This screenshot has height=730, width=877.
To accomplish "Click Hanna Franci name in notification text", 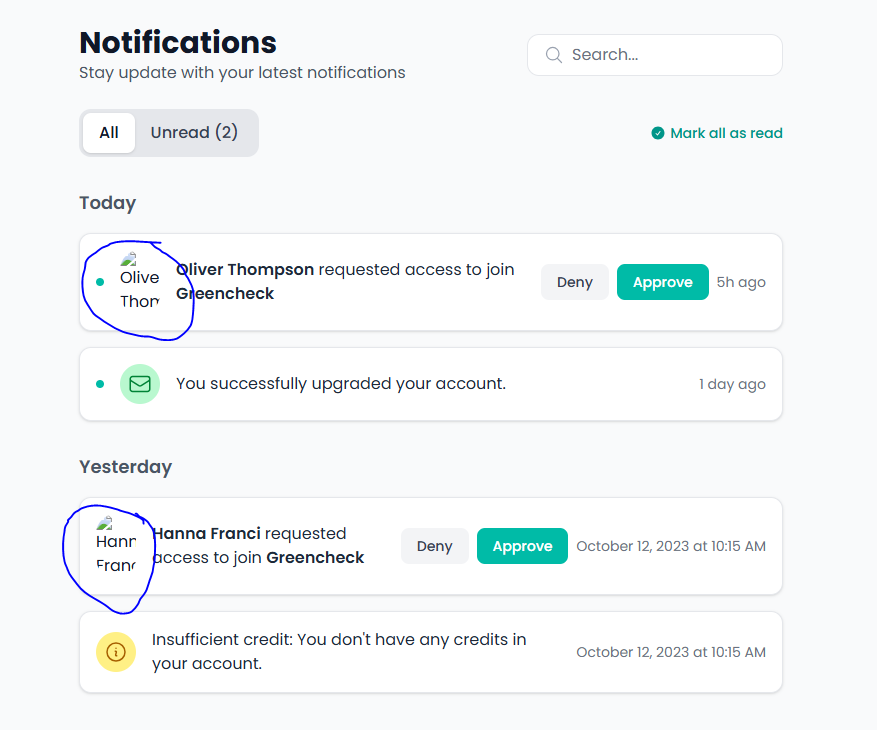I will [206, 534].
